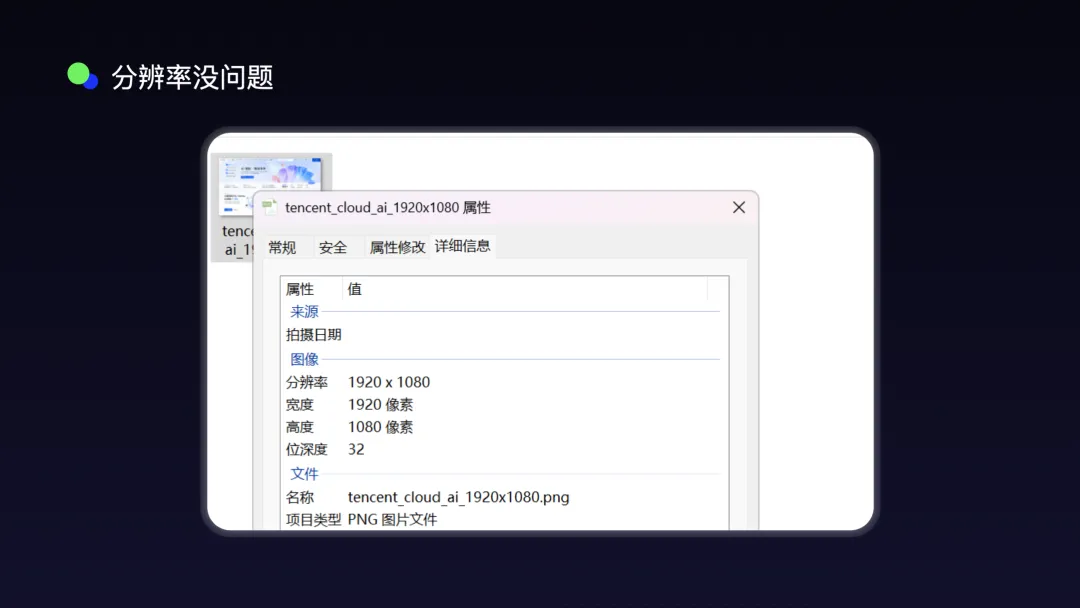Select the 来源 section heading
This screenshot has width=1080, height=608.
click(x=304, y=312)
